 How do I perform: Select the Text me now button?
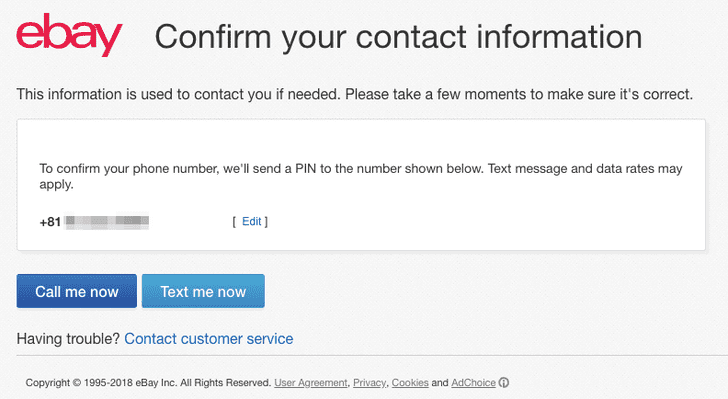click(203, 291)
